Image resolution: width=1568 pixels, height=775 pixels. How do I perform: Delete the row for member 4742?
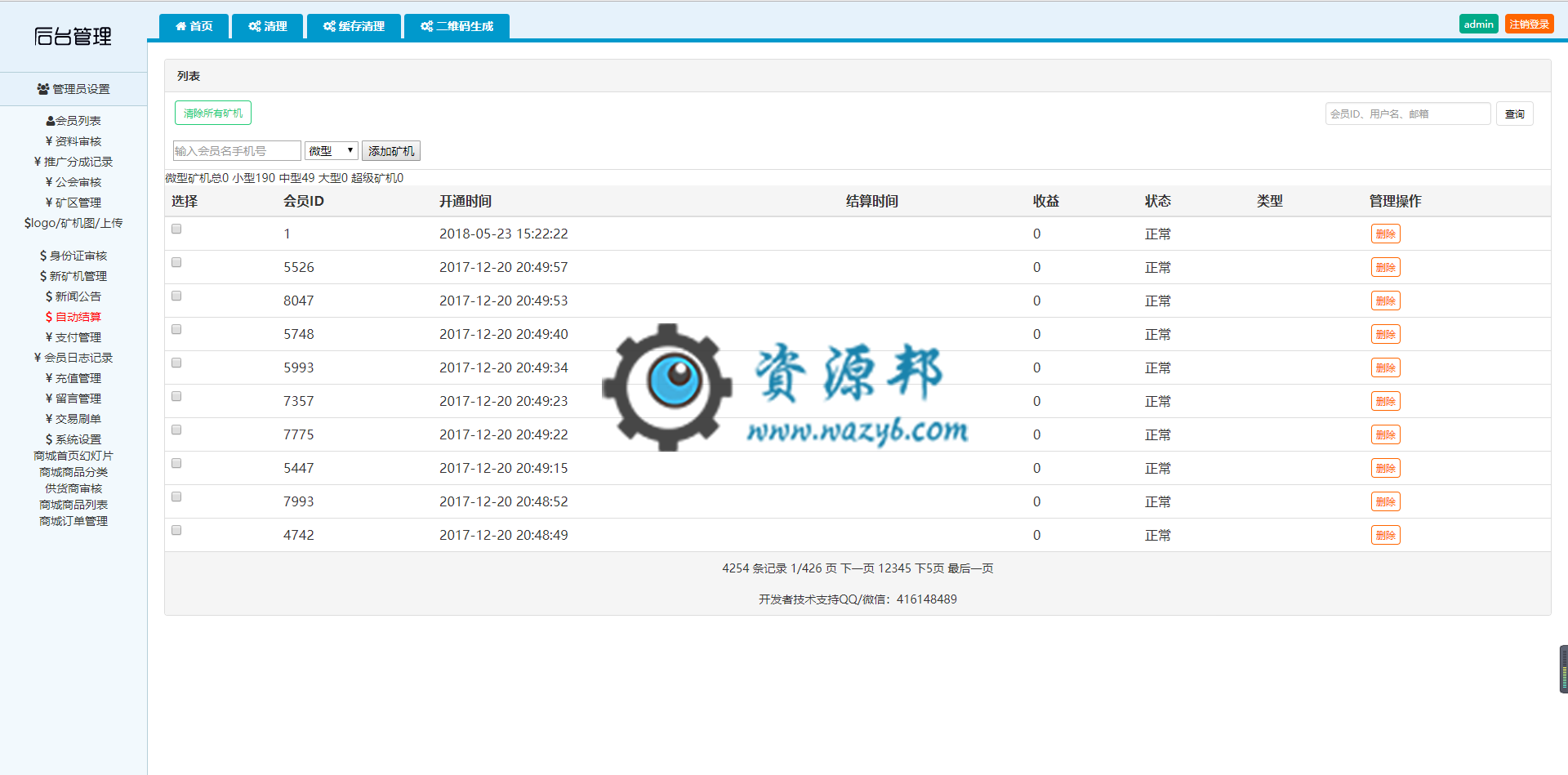pos(1385,535)
